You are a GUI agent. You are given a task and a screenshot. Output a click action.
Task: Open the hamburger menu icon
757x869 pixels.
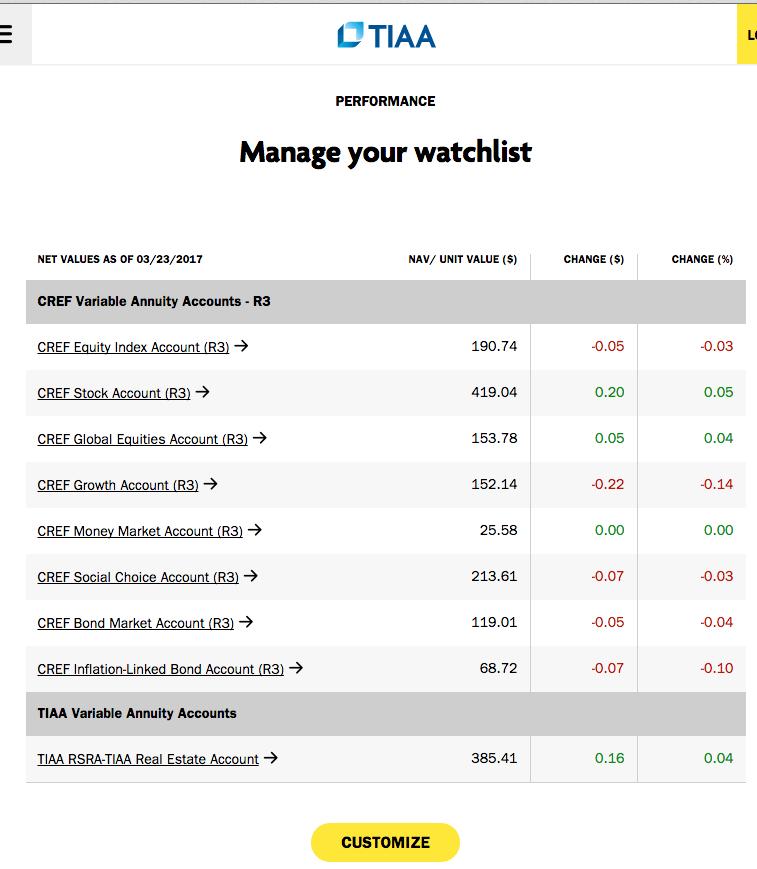[6, 34]
